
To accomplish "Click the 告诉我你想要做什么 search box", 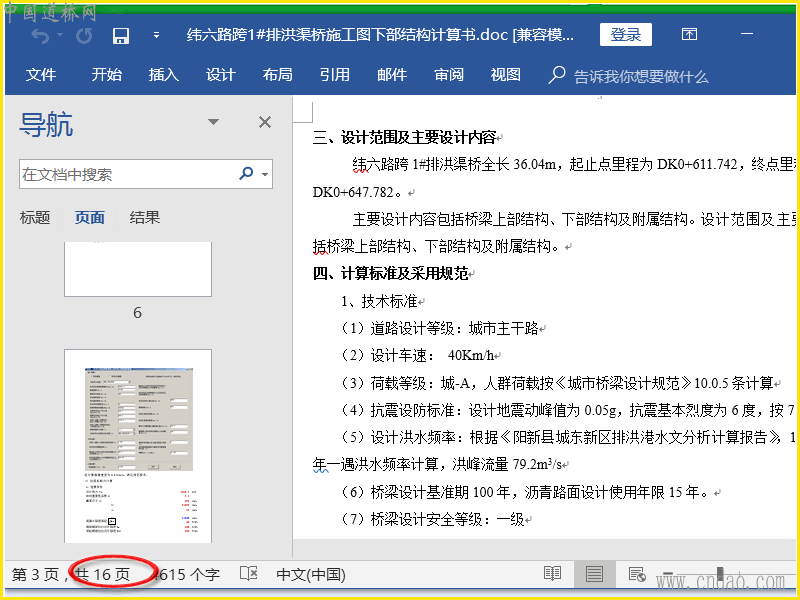I will point(629,76).
